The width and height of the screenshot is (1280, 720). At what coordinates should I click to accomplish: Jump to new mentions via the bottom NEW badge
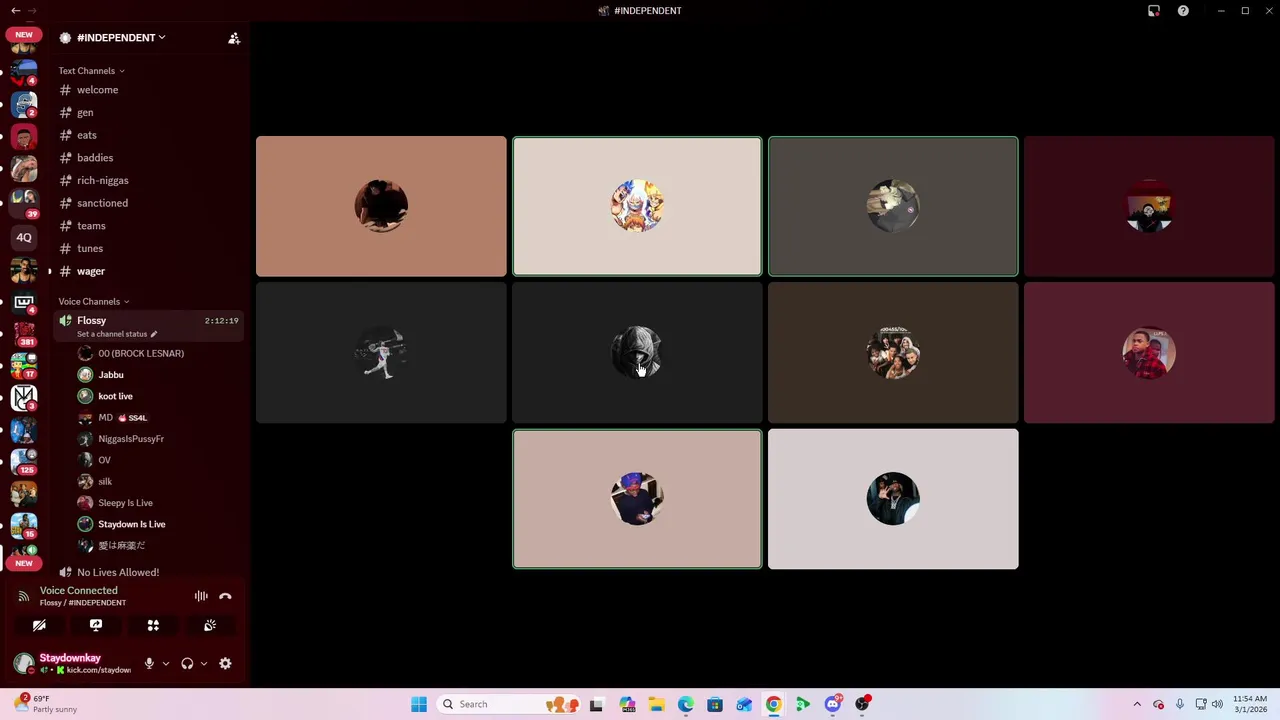point(24,563)
